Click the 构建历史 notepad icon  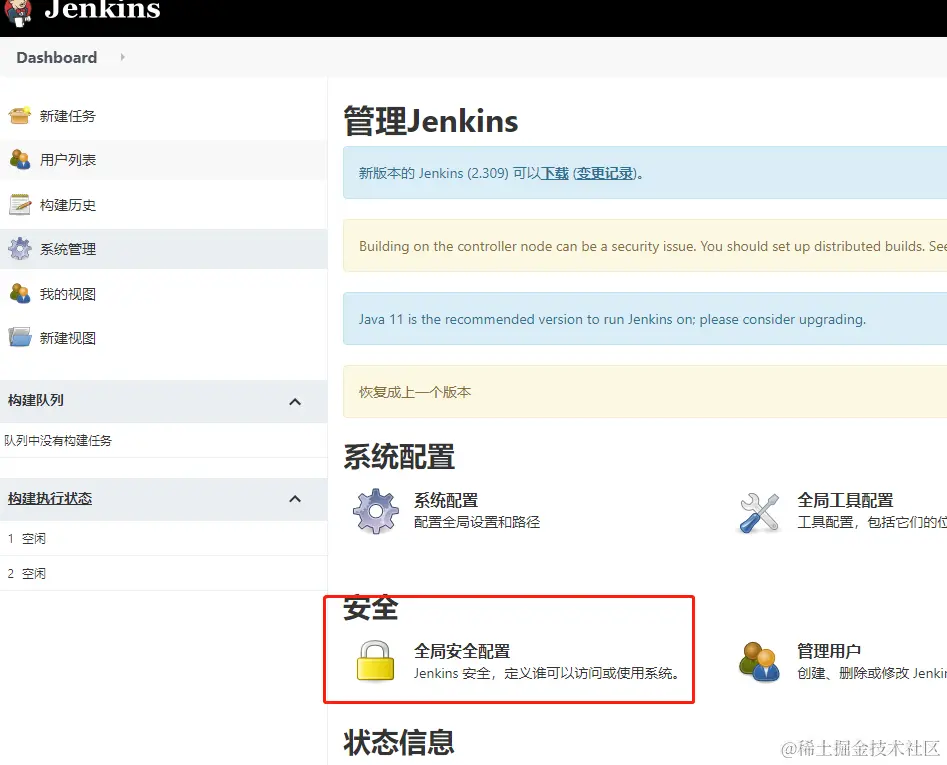coord(20,204)
